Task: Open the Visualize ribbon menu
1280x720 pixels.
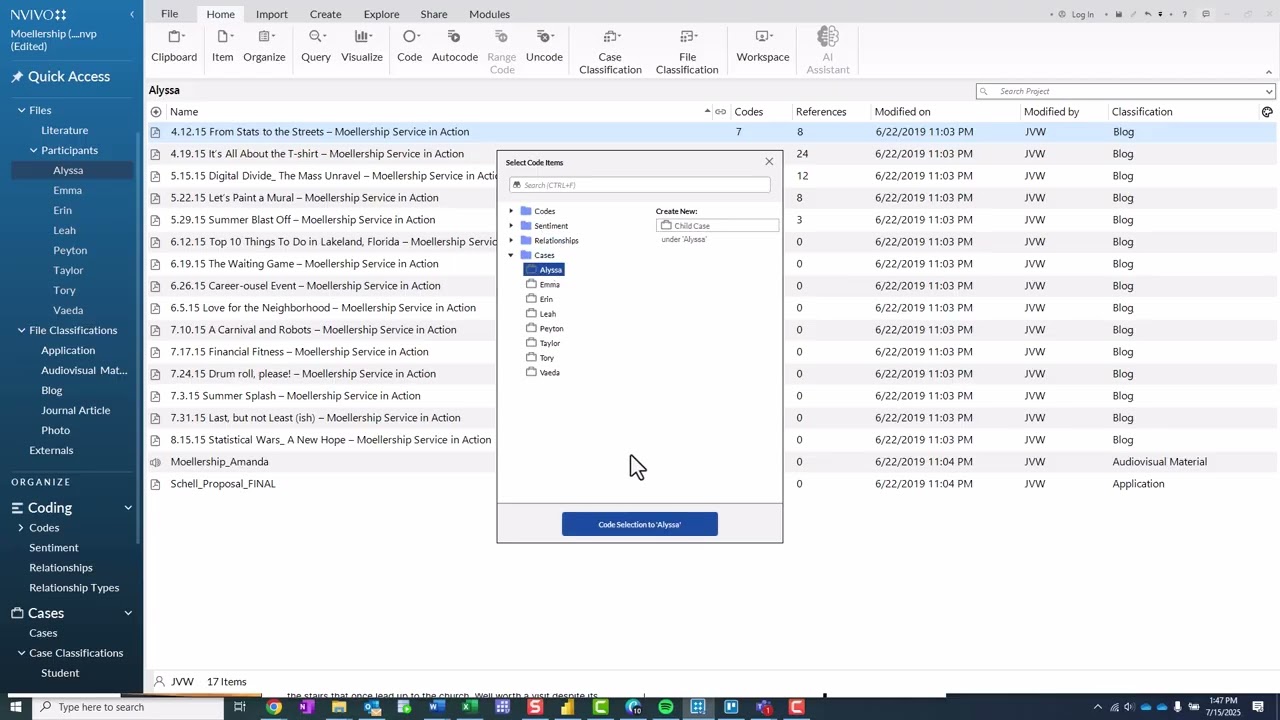Action: click(362, 47)
